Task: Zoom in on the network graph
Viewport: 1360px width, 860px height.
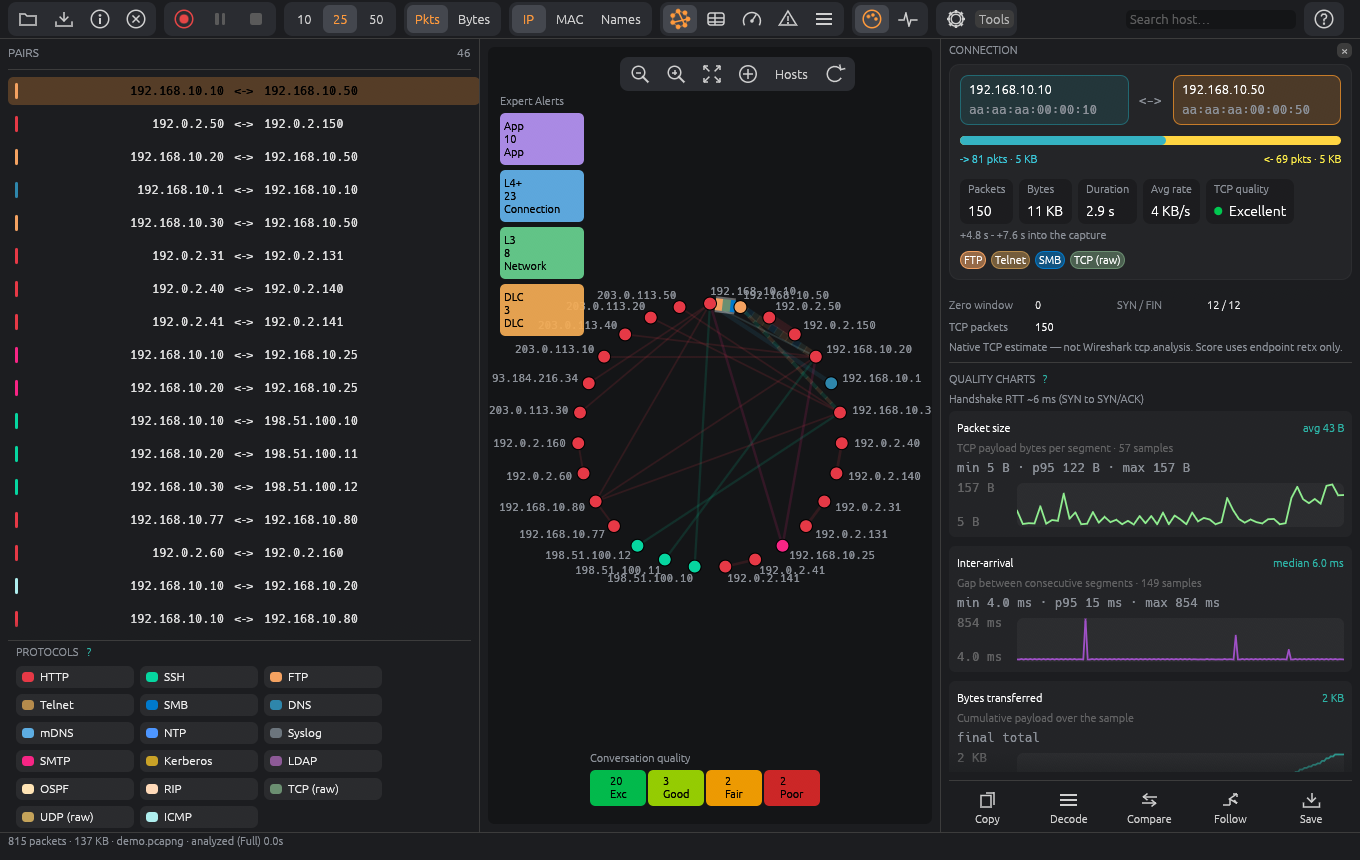Action: pos(676,74)
